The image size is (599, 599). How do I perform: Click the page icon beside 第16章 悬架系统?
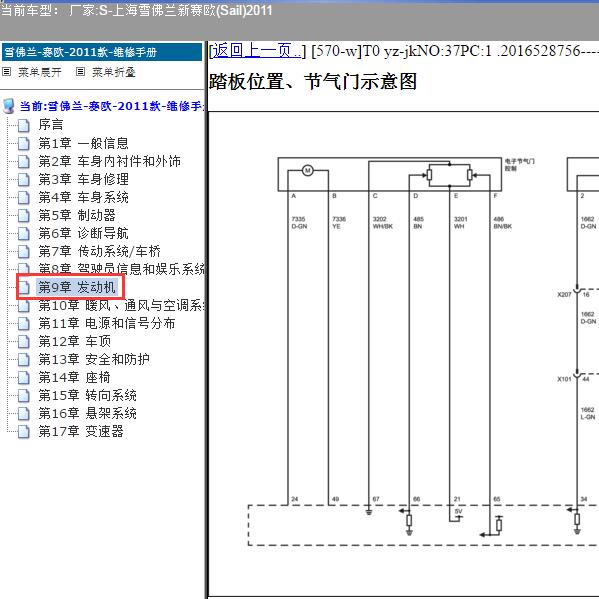click(x=24, y=413)
